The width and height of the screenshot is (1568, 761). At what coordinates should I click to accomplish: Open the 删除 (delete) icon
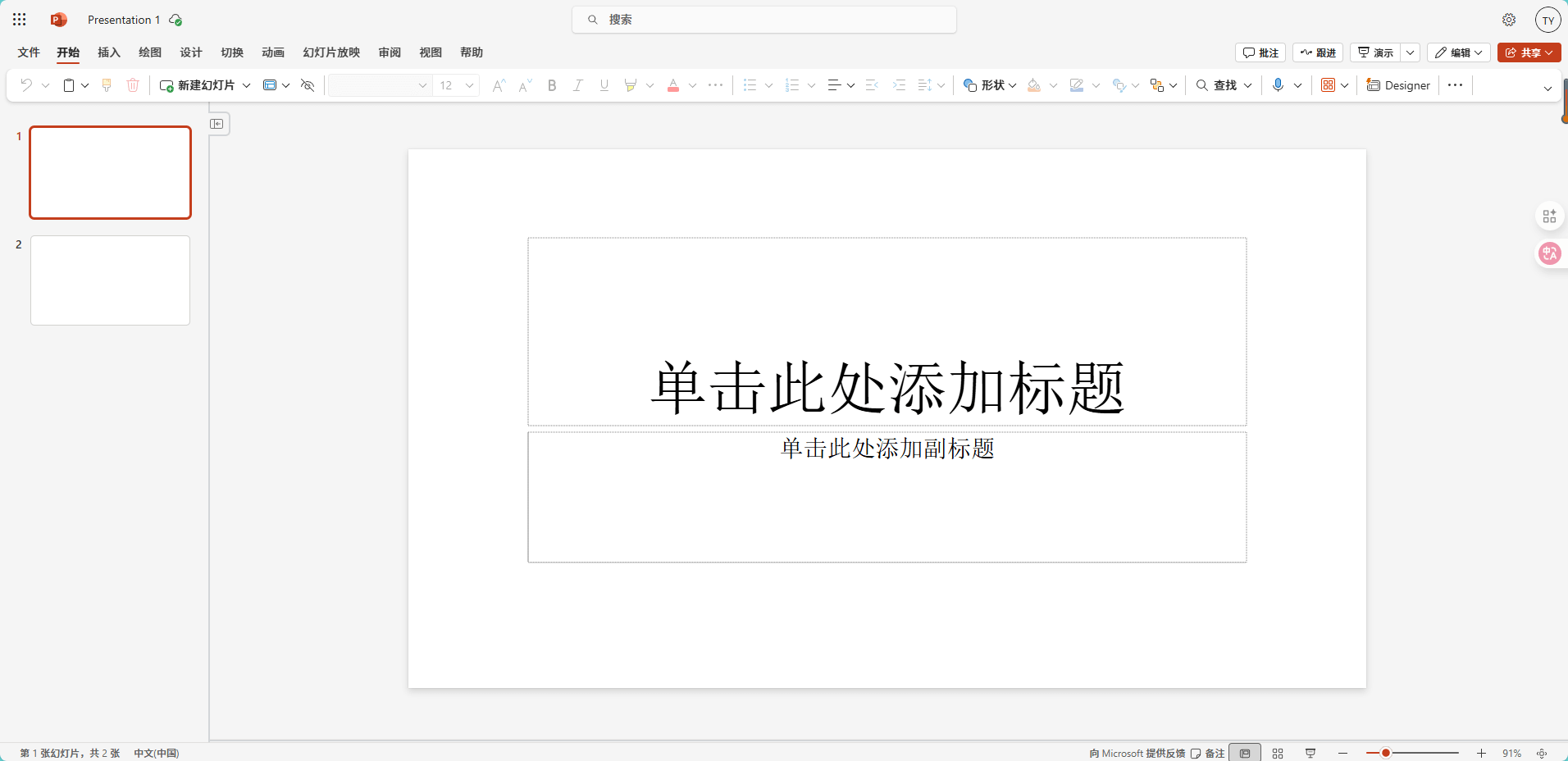coord(133,84)
